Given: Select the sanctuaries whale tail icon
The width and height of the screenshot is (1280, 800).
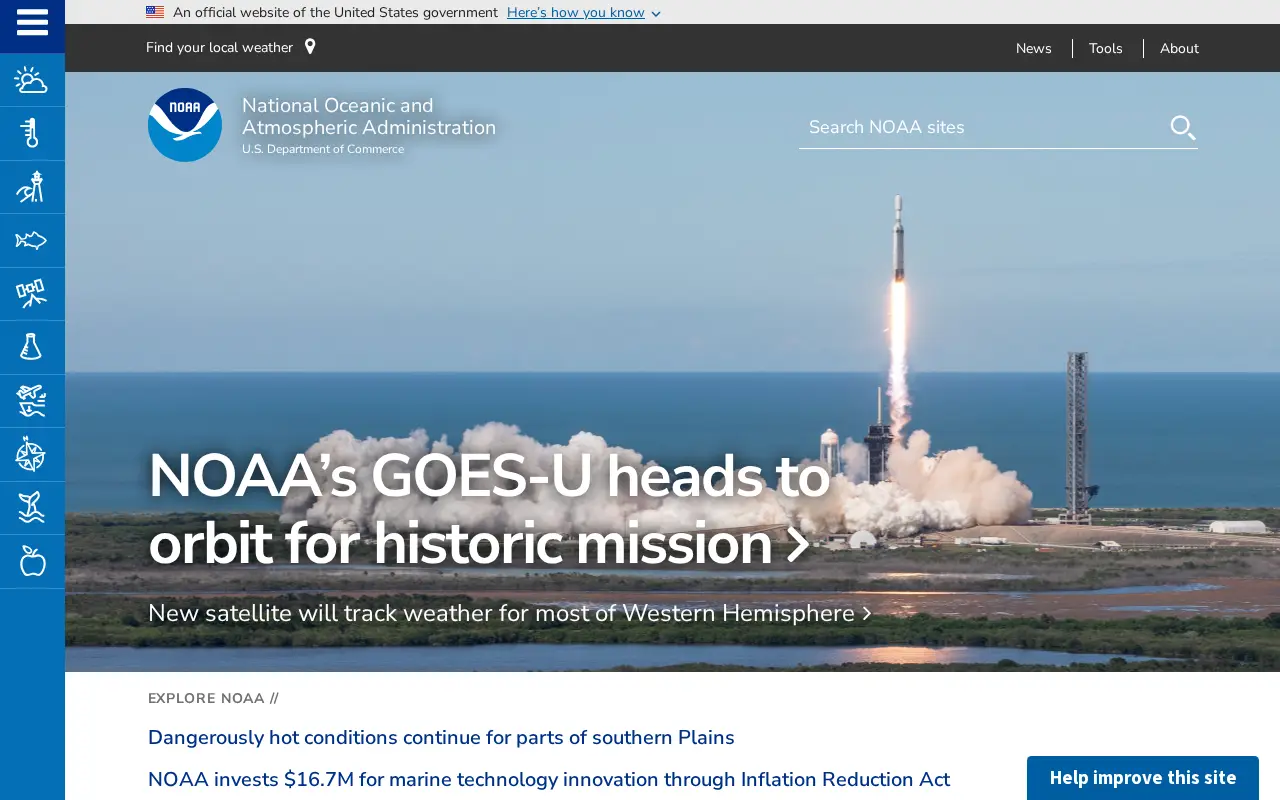Looking at the screenshot, I should (32, 508).
